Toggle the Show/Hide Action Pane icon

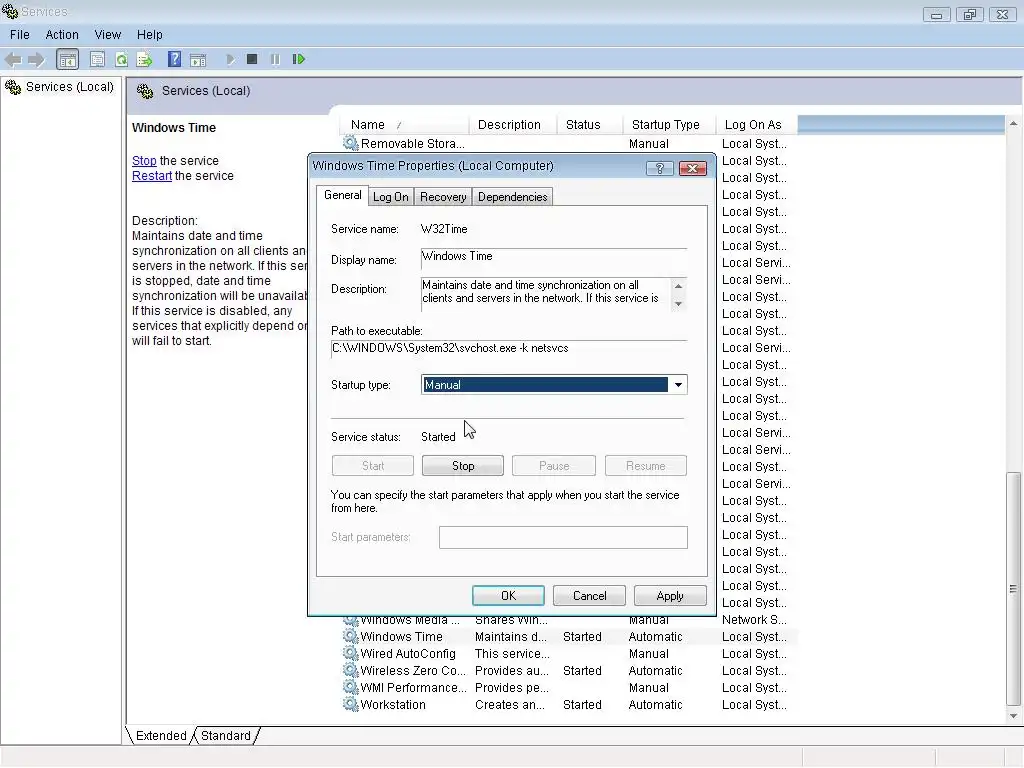pyautogui.click(x=198, y=60)
